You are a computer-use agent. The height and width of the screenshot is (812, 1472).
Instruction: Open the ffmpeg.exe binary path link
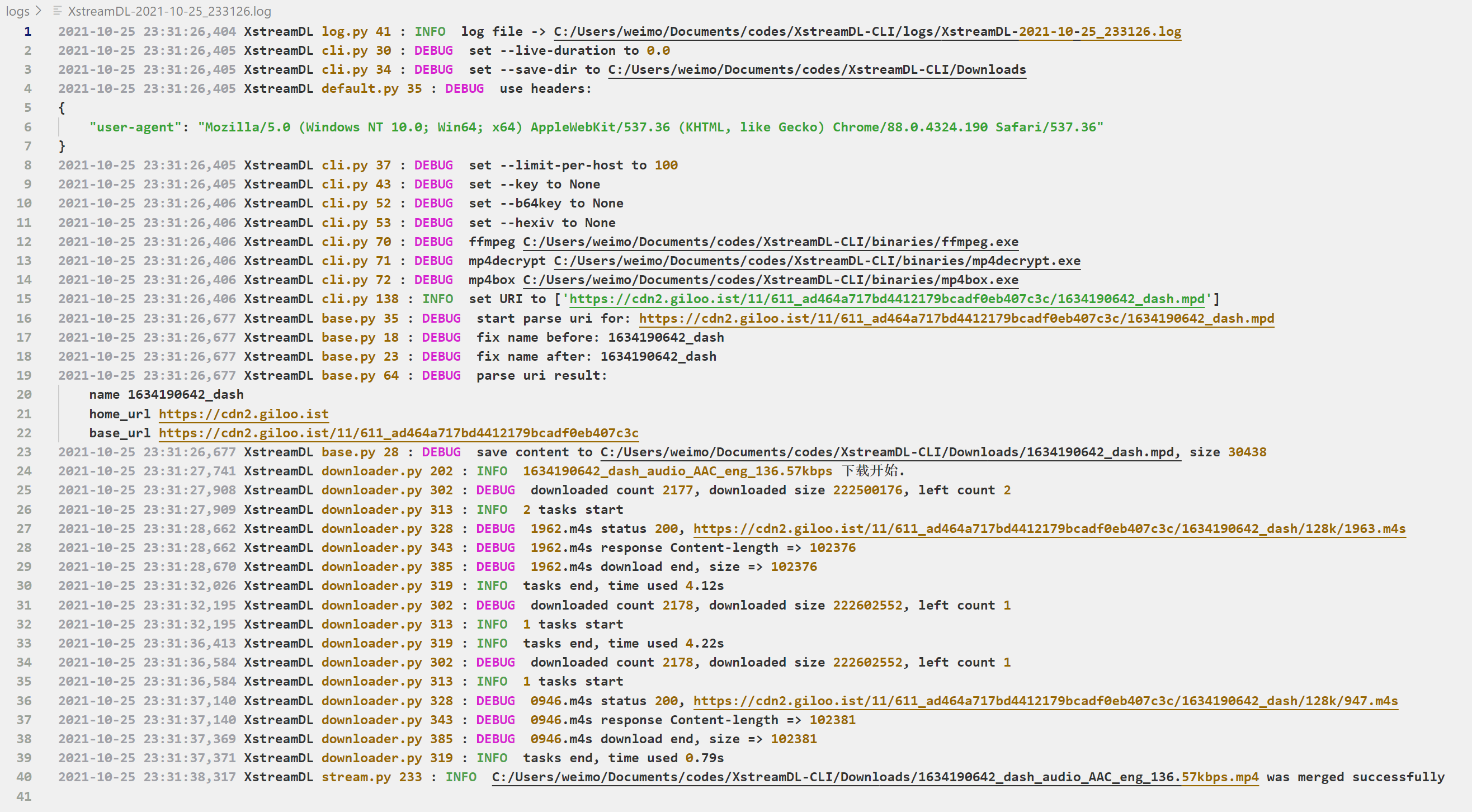pos(770,242)
